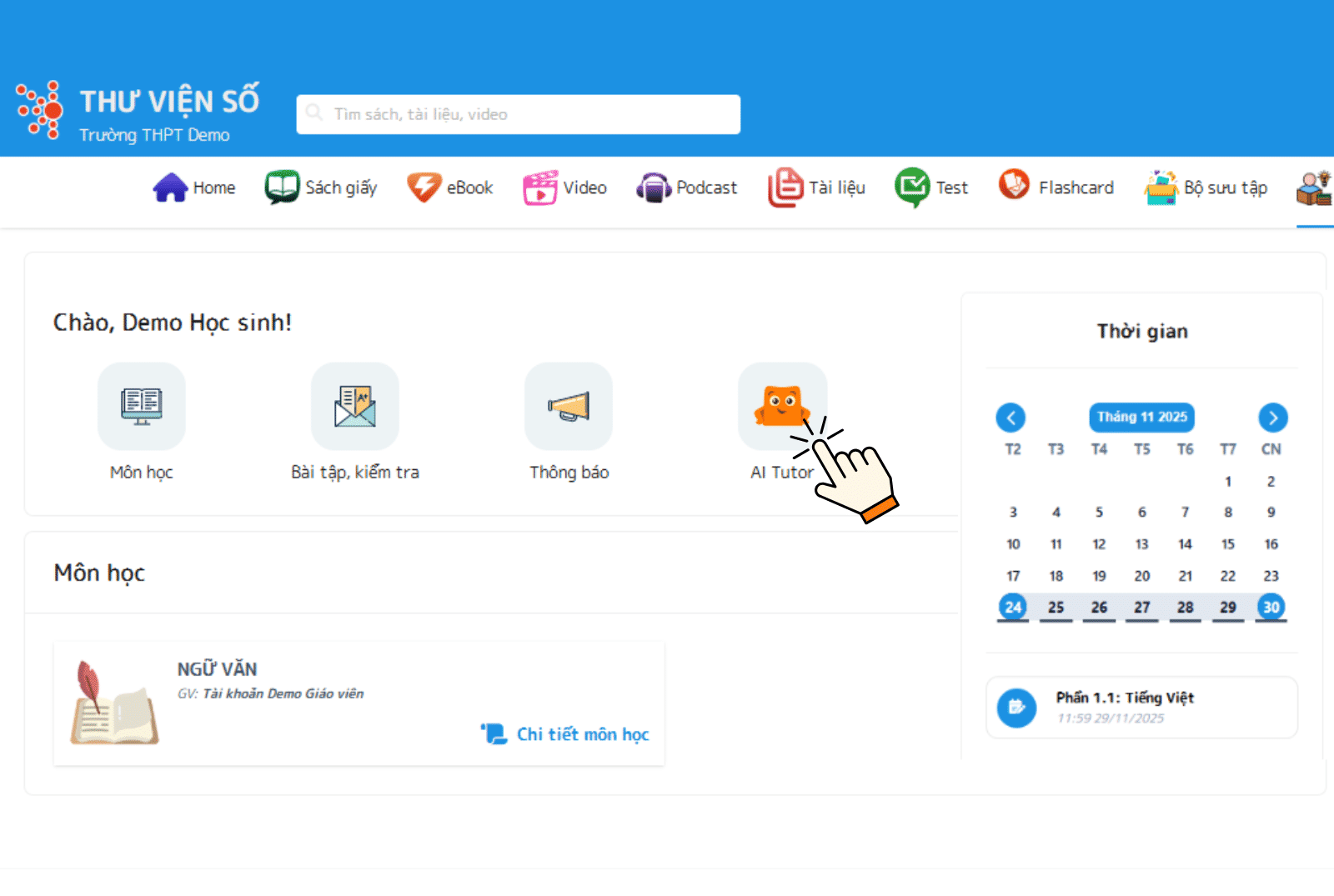Open Bài tập, kiểm tra icon

tap(354, 406)
